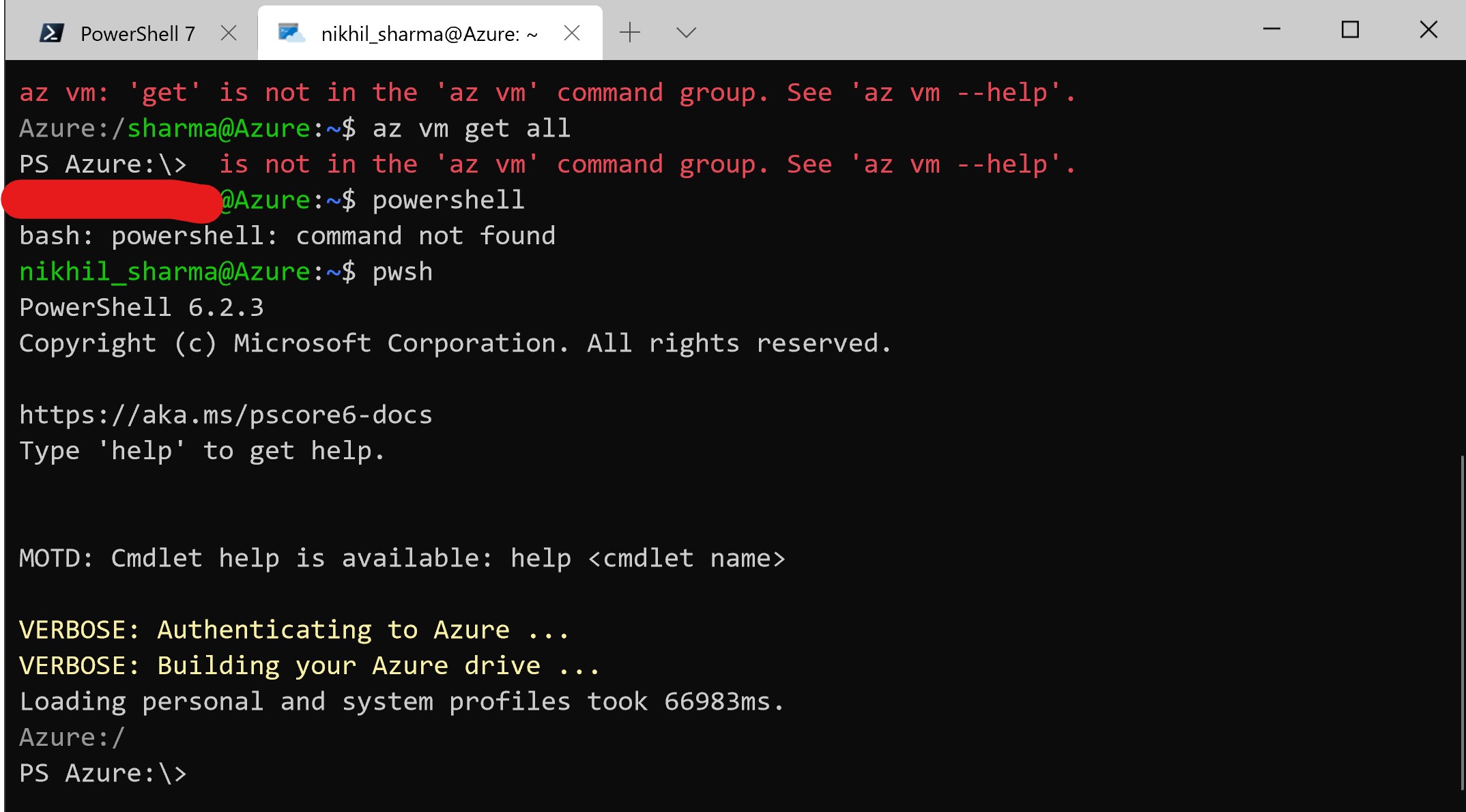Click the red 'az vm' error message line
Screen dimensions: 1466x812
coord(546,92)
